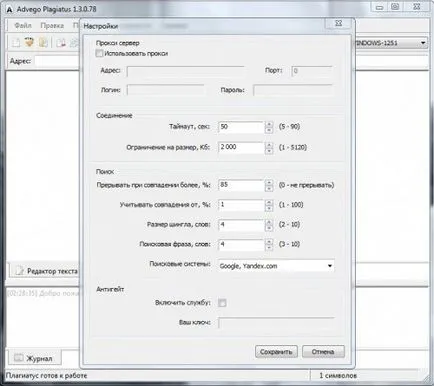
Task: Click the field showing 85 percent
Action: click(x=241, y=185)
